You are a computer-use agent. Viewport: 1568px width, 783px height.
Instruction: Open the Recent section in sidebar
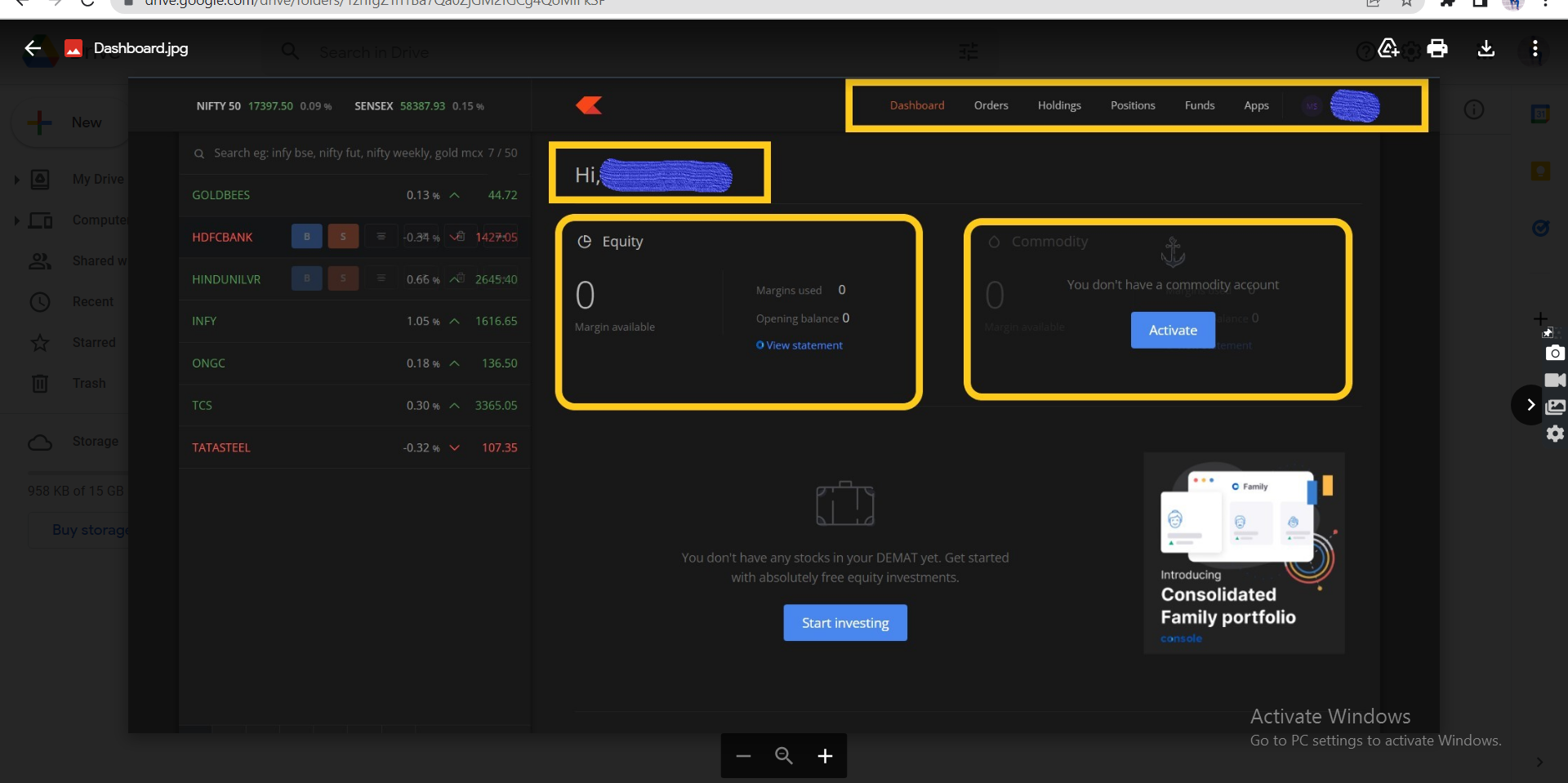tap(92, 302)
